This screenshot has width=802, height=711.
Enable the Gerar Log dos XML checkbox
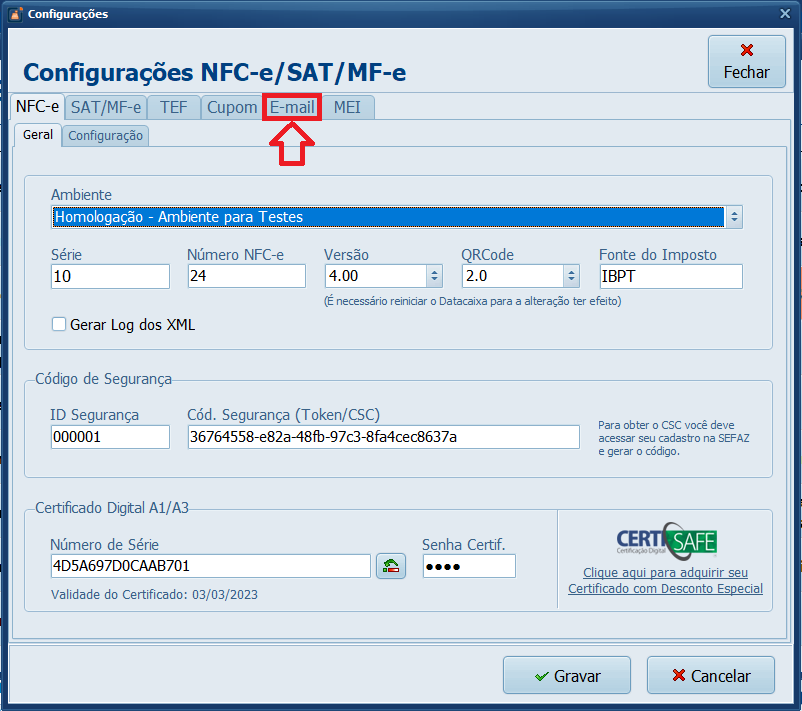[59, 324]
